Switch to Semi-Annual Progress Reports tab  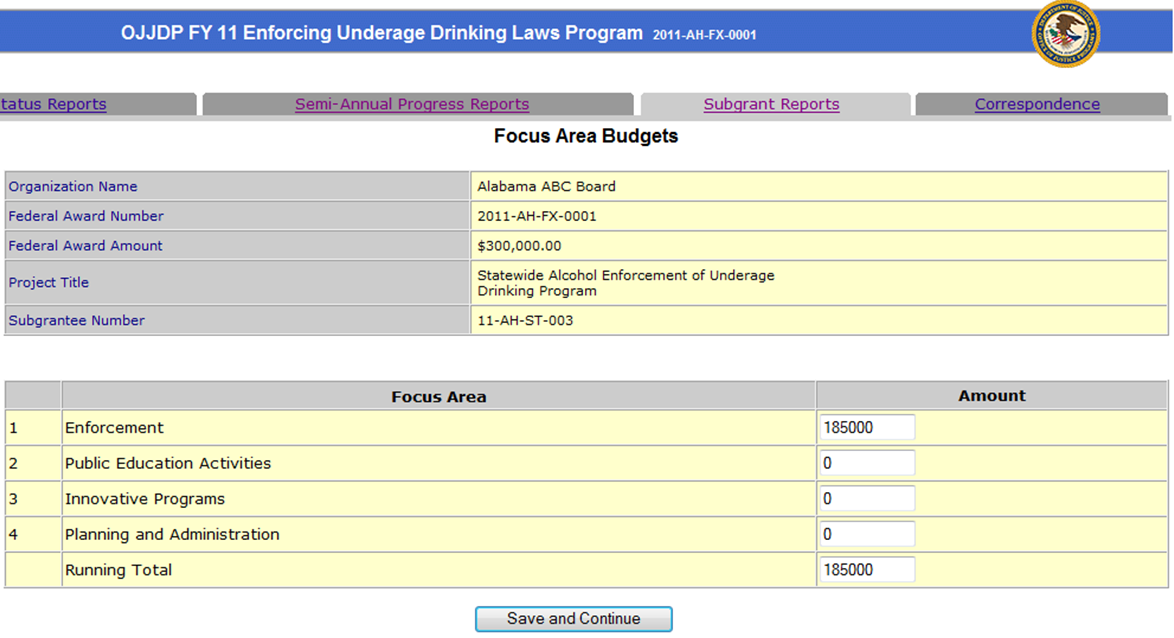click(x=412, y=104)
